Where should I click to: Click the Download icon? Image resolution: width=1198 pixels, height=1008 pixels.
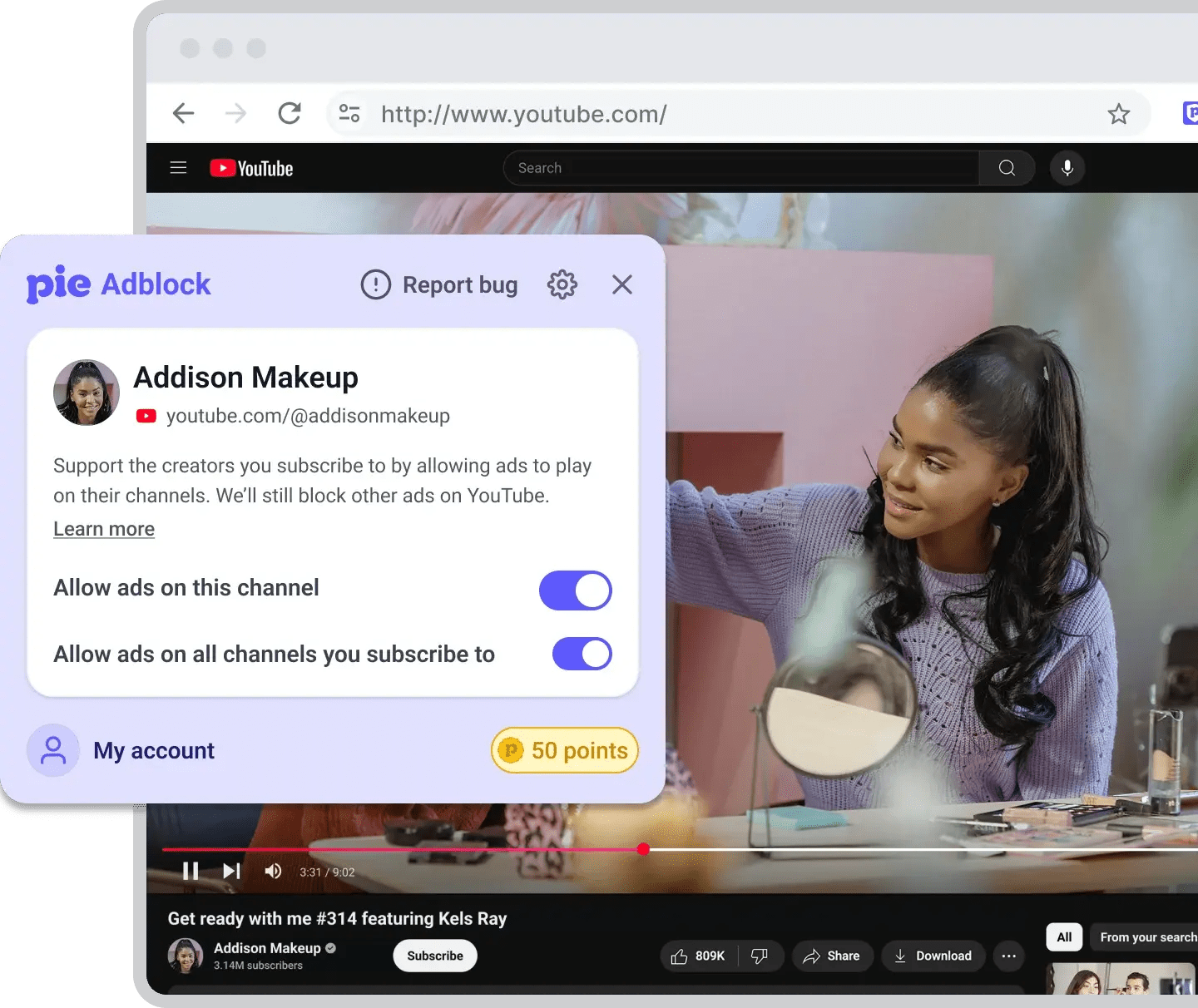pos(933,956)
